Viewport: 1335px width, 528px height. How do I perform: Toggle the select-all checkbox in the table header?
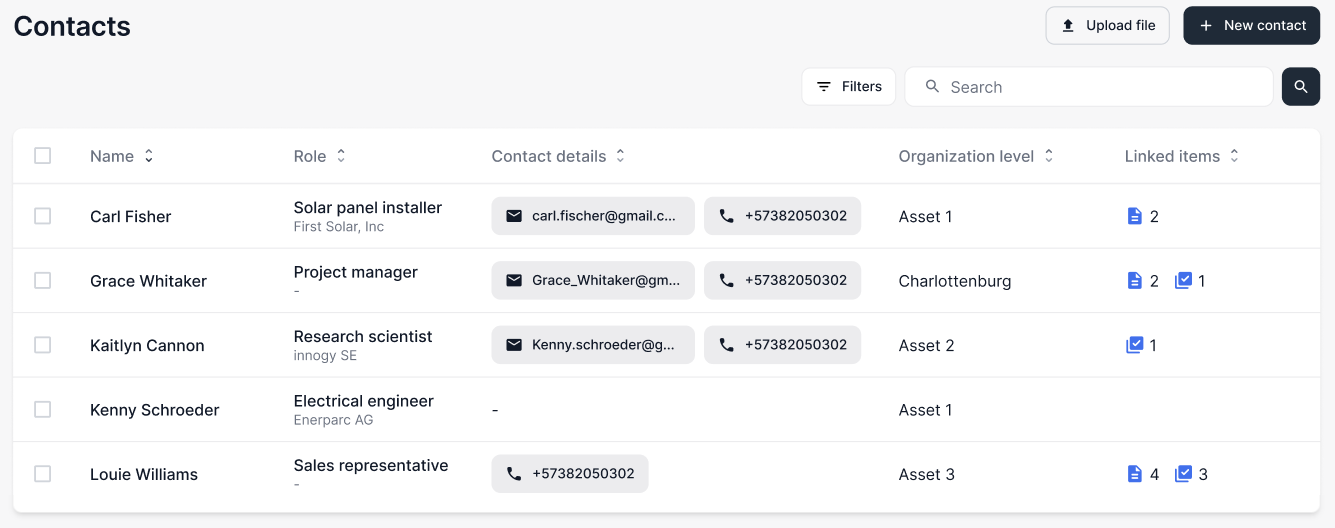pos(42,156)
